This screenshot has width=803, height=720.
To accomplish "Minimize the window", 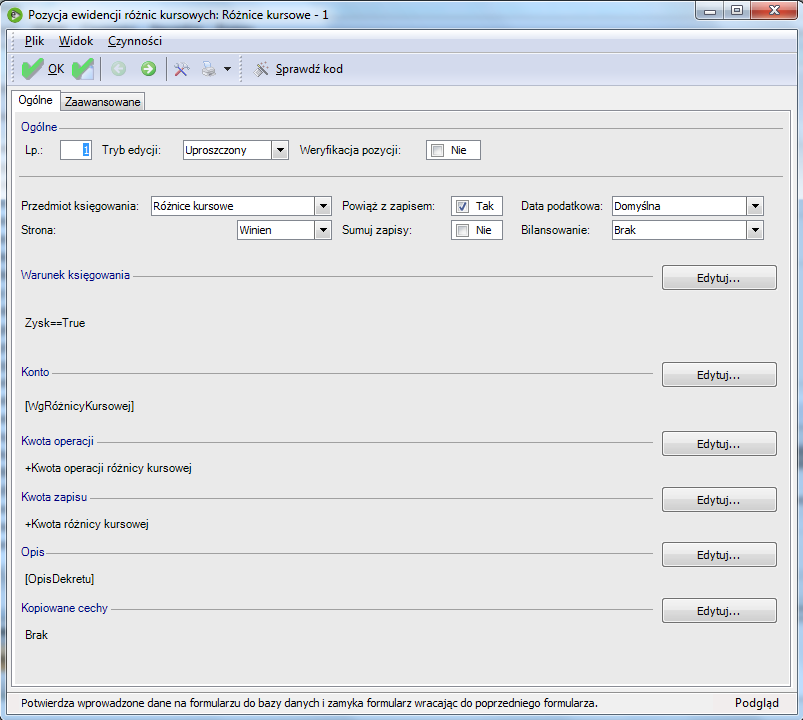I will [710, 11].
